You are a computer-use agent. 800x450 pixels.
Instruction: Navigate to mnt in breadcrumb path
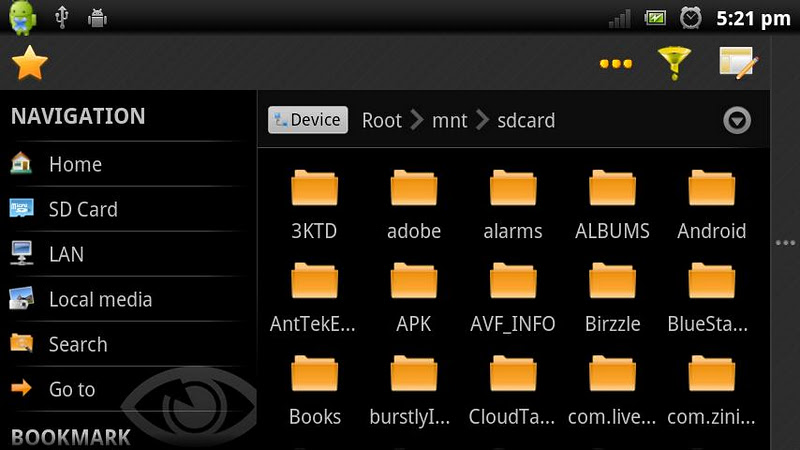449,121
